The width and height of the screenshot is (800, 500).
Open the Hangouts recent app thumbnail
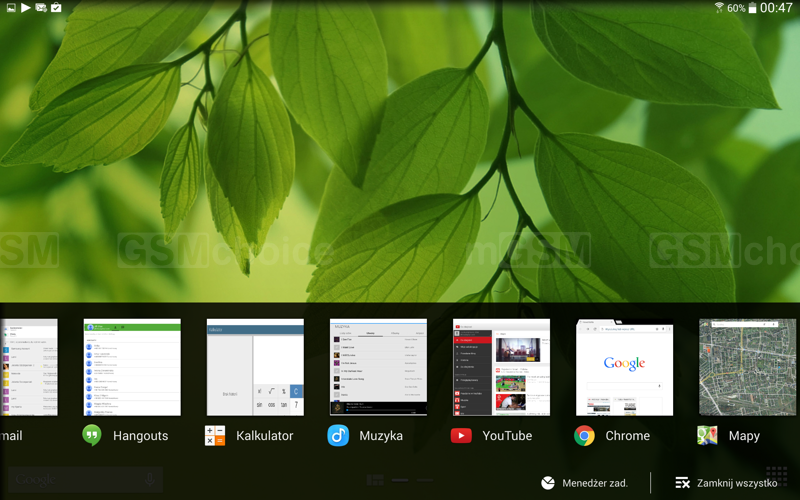pos(132,367)
